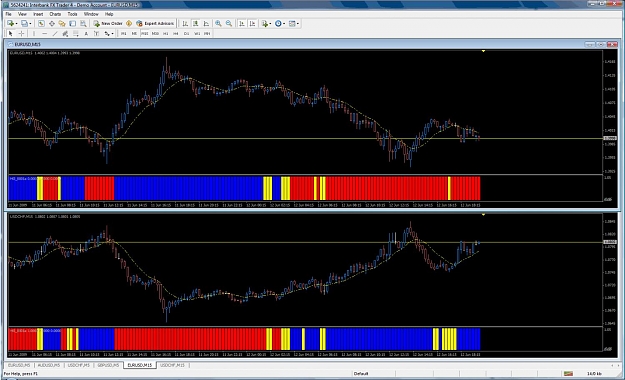This screenshot has width=625, height=380.
Task: Switch the timeframe to M1
Action: tap(124, 33)
